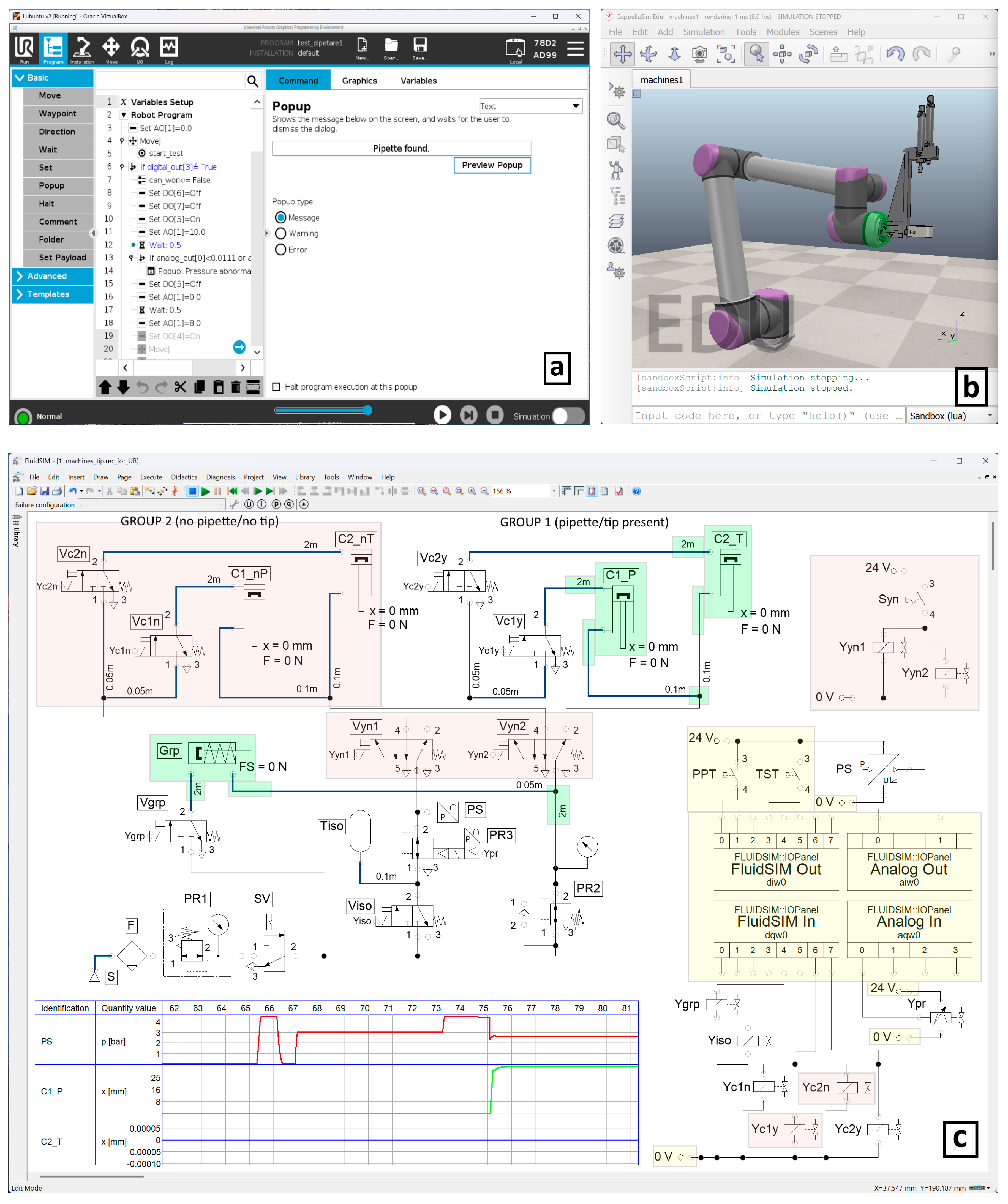Click the CoppeliaSim camera pan icon
This screenshot has height=1204, width=1008.
623,54
